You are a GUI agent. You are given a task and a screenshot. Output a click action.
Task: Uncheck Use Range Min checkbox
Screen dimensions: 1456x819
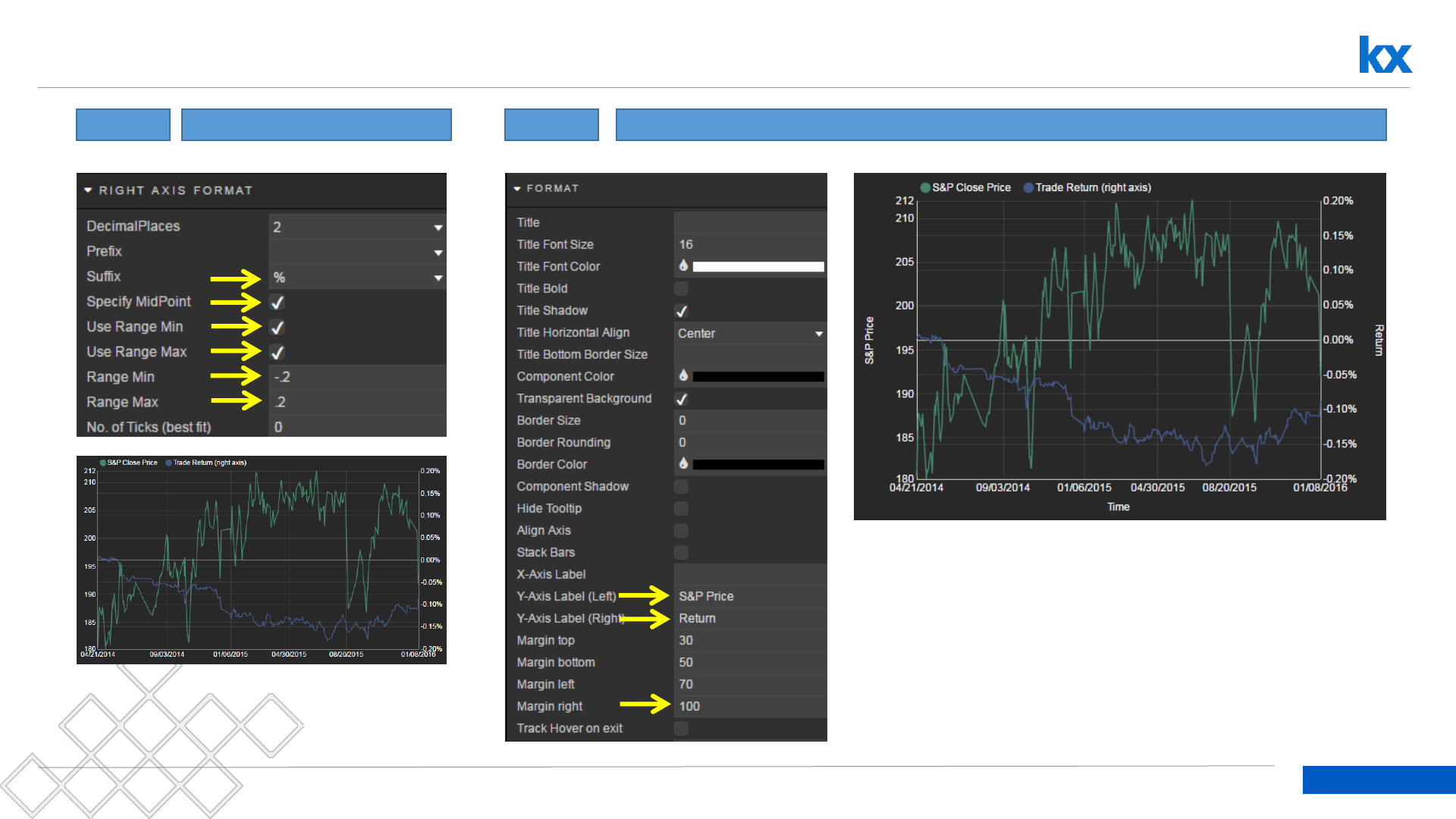[278, 327]
